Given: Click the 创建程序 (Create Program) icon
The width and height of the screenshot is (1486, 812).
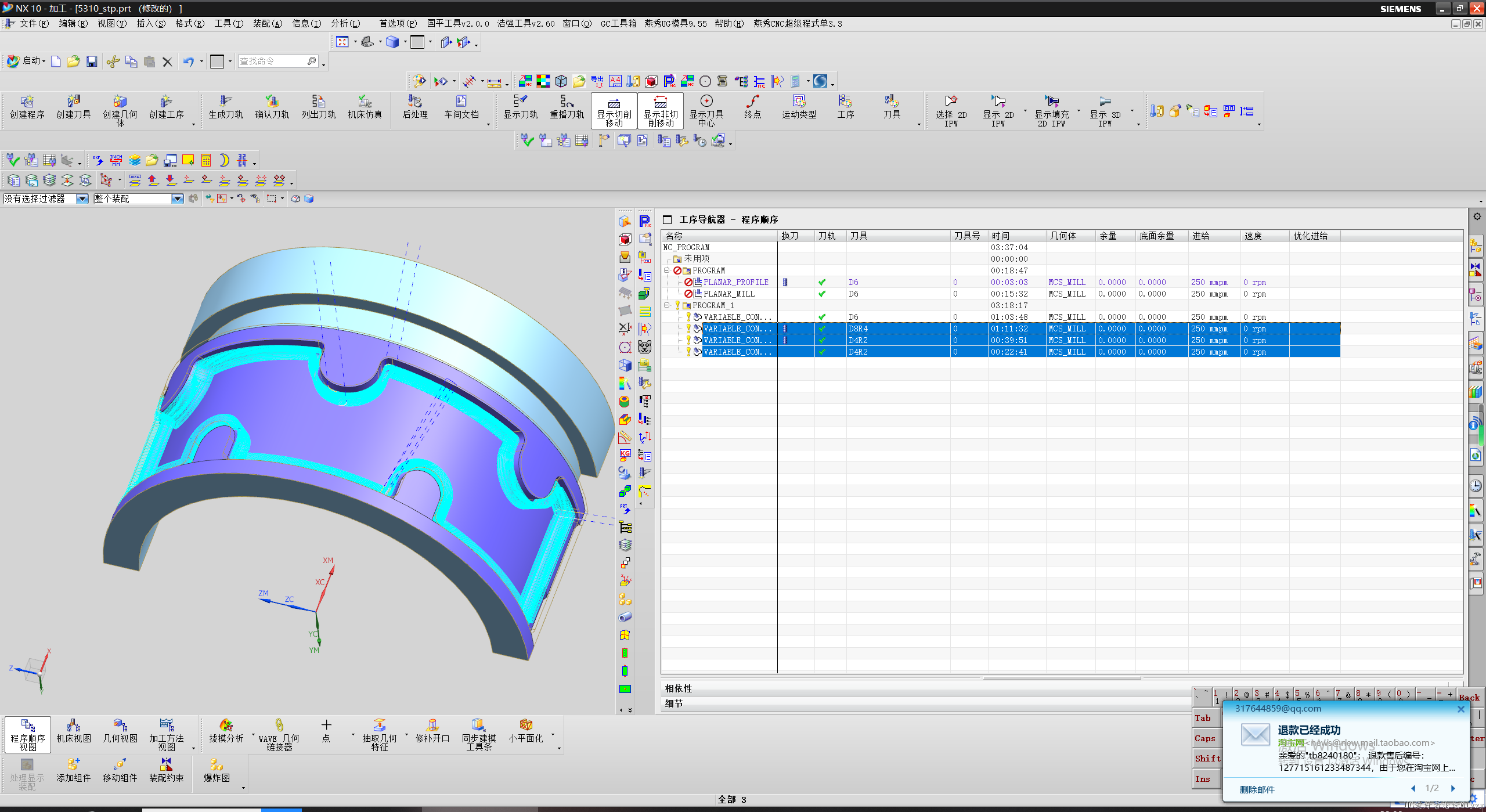Looking at the screenshot, I should click(27, 107).
